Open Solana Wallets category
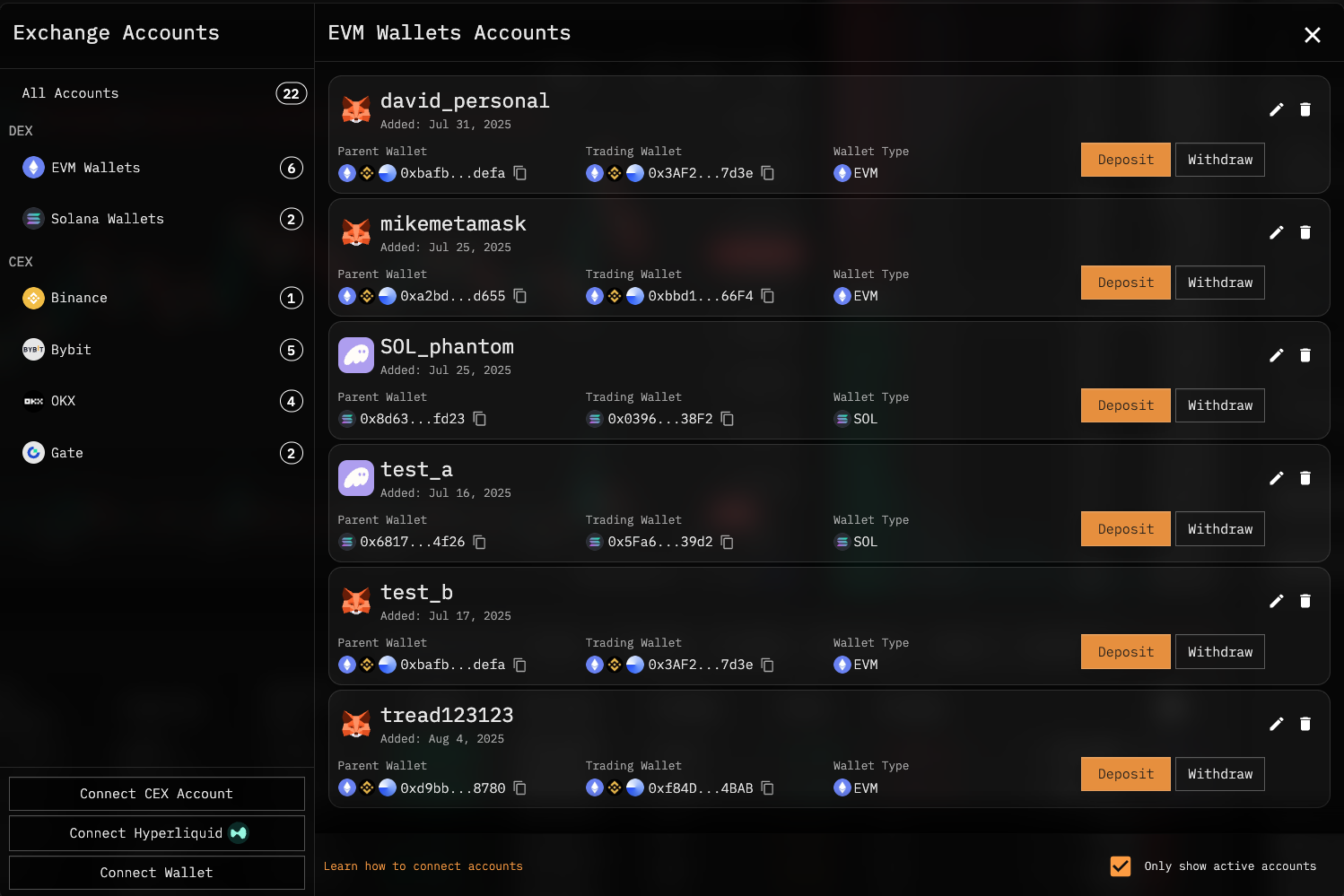 (x=107, y=219)
